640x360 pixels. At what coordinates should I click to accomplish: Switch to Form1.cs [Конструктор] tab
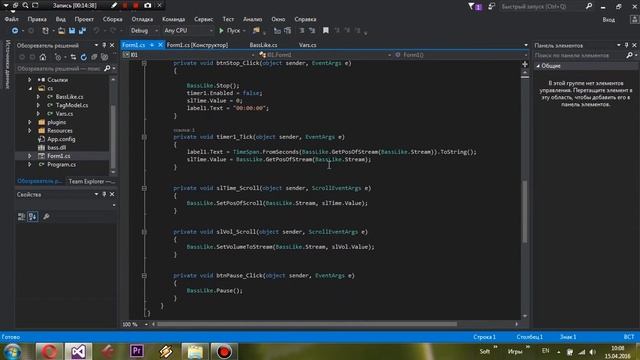click(197, 45)
